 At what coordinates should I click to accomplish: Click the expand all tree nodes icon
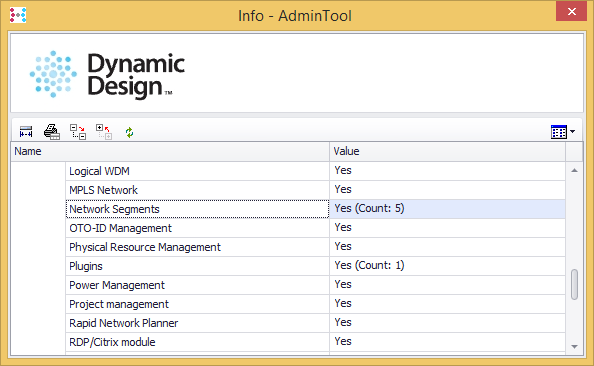pyautogui.click(x=78, y=132)
